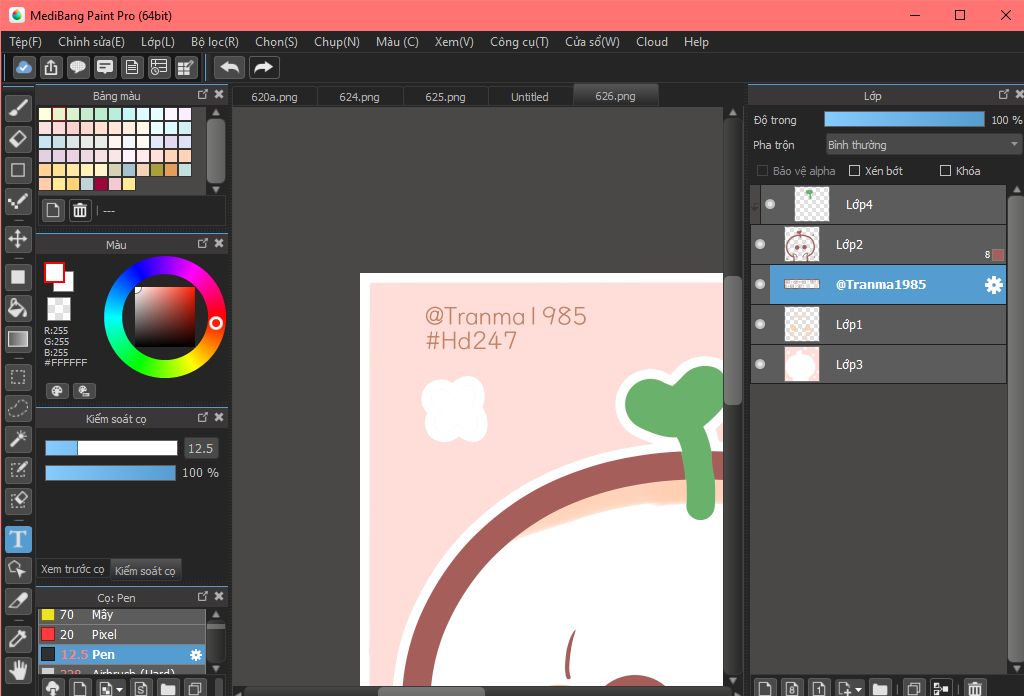Image resolution: width=1024 pixels, height=696 pixels.
Task: Open the Pha trộn blend mode dropdown
Action: (923, 144)
